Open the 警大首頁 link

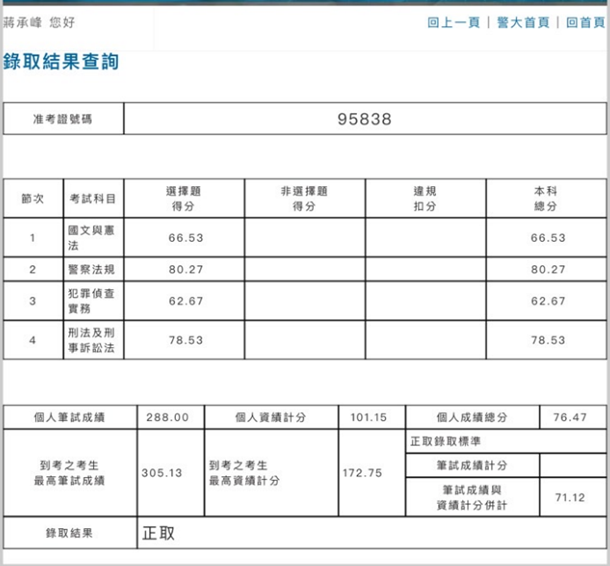pyautogui.click(x=522, y=23)
